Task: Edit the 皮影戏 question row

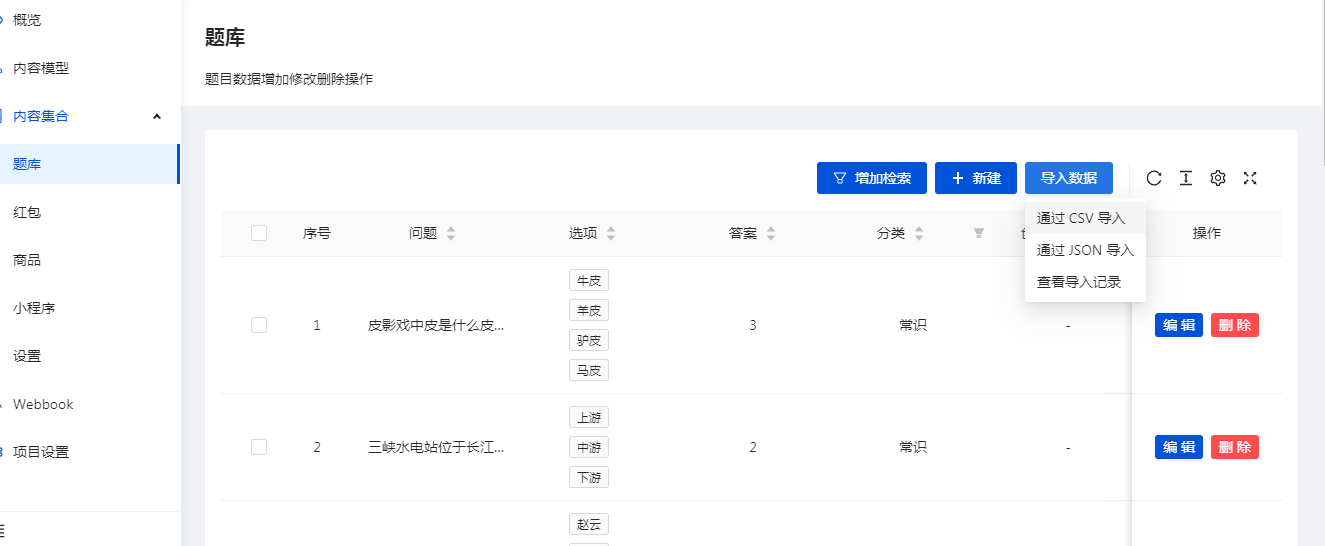Action: click(x=1179, y=325)
